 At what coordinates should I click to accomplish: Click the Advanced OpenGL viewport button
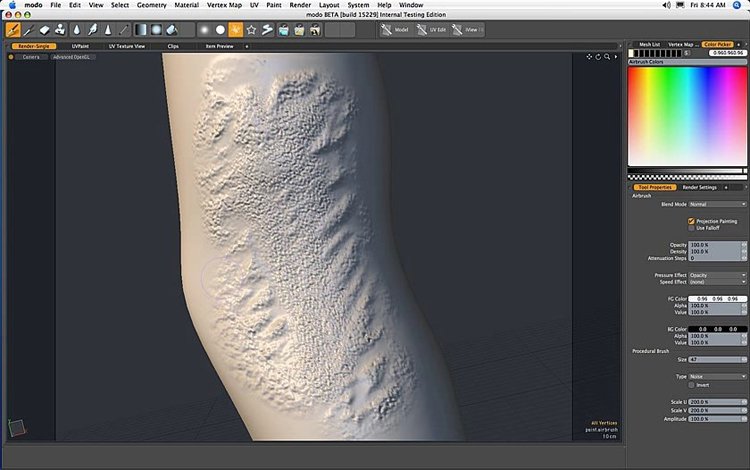(x=71, y=57)
